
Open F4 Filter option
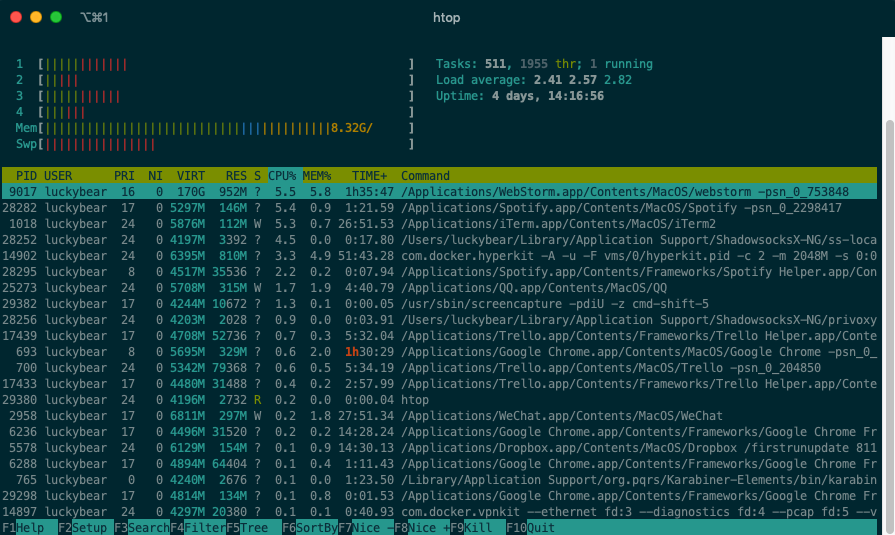tap(197, 527)
